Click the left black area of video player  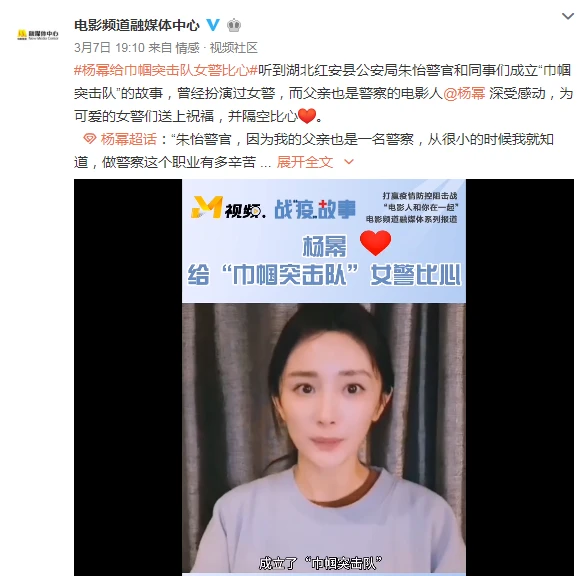click(128, 377)
